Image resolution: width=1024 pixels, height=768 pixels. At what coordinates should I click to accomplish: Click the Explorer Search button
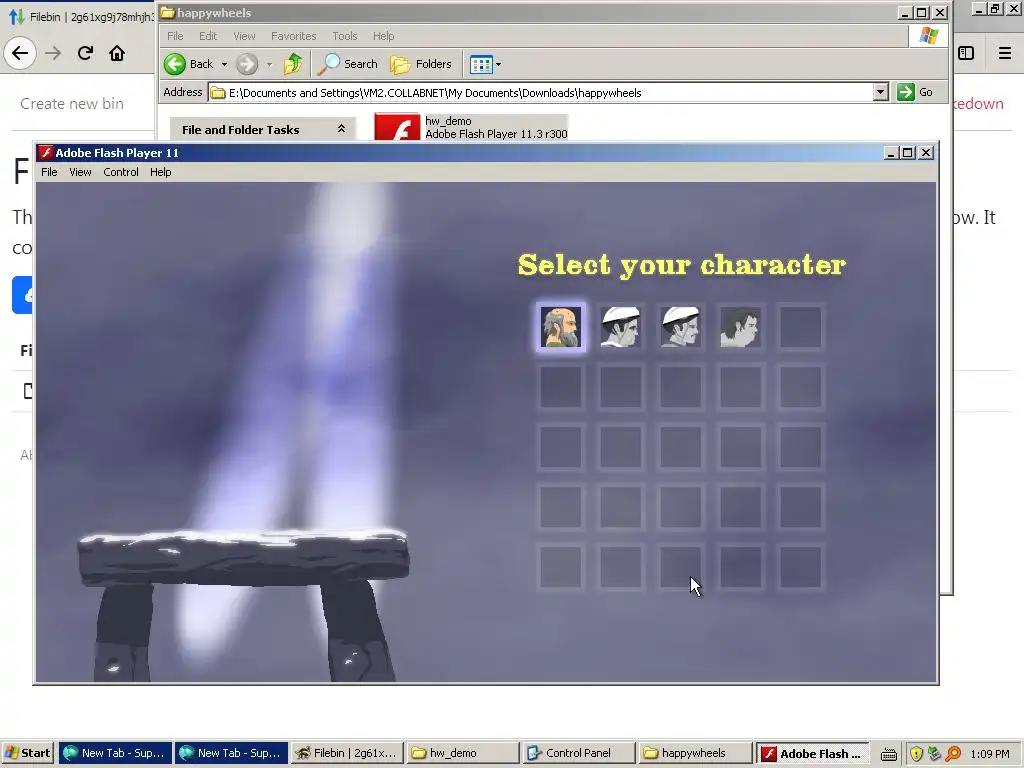348,64
